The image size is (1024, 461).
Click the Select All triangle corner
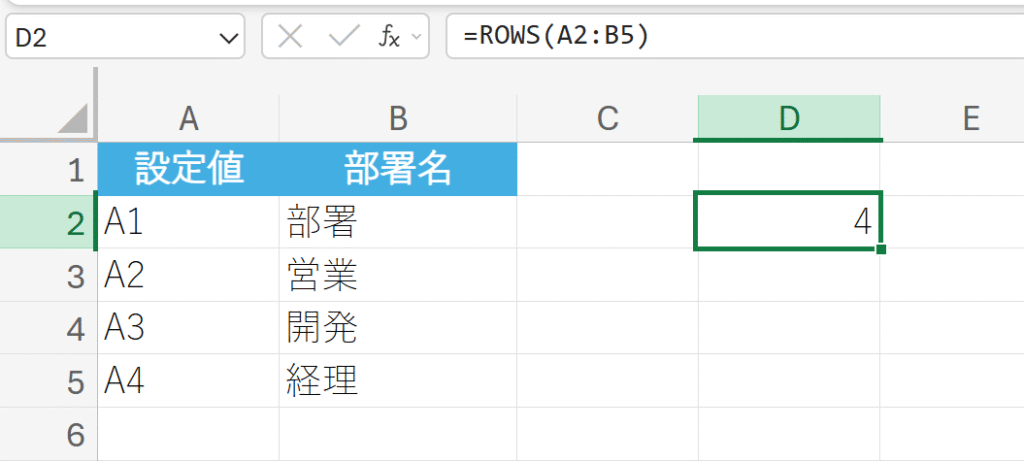pyautogui.click(x=73, y=119)
